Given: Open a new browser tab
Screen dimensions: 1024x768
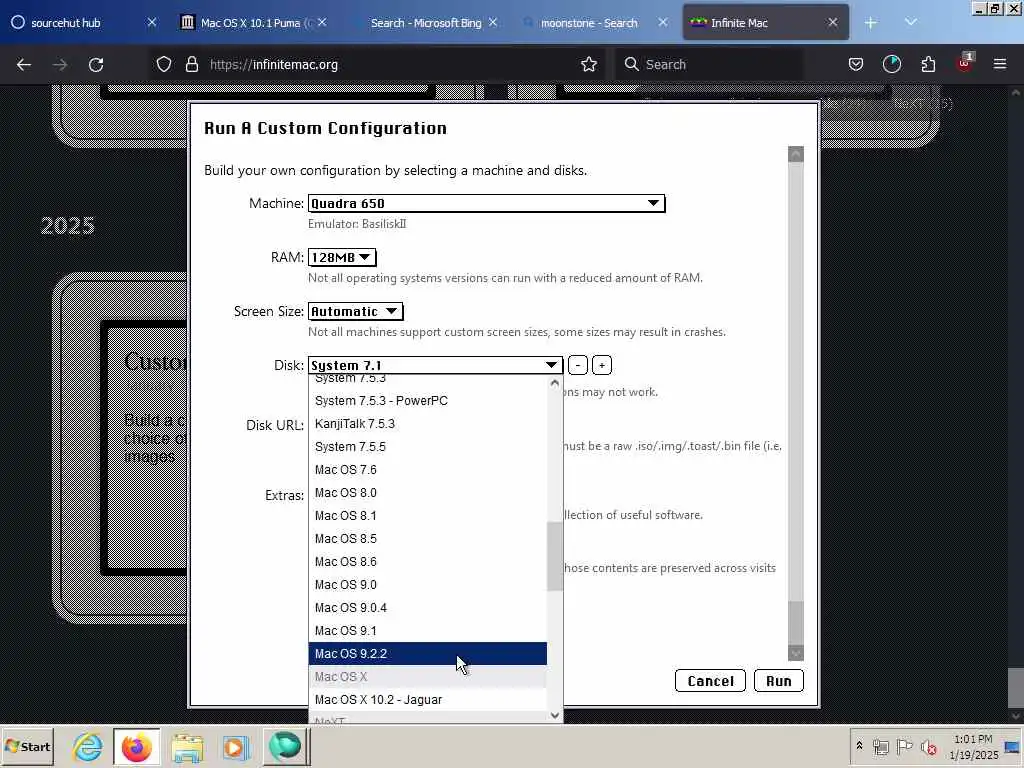Looking at the screenshot, I should point(871,23).
